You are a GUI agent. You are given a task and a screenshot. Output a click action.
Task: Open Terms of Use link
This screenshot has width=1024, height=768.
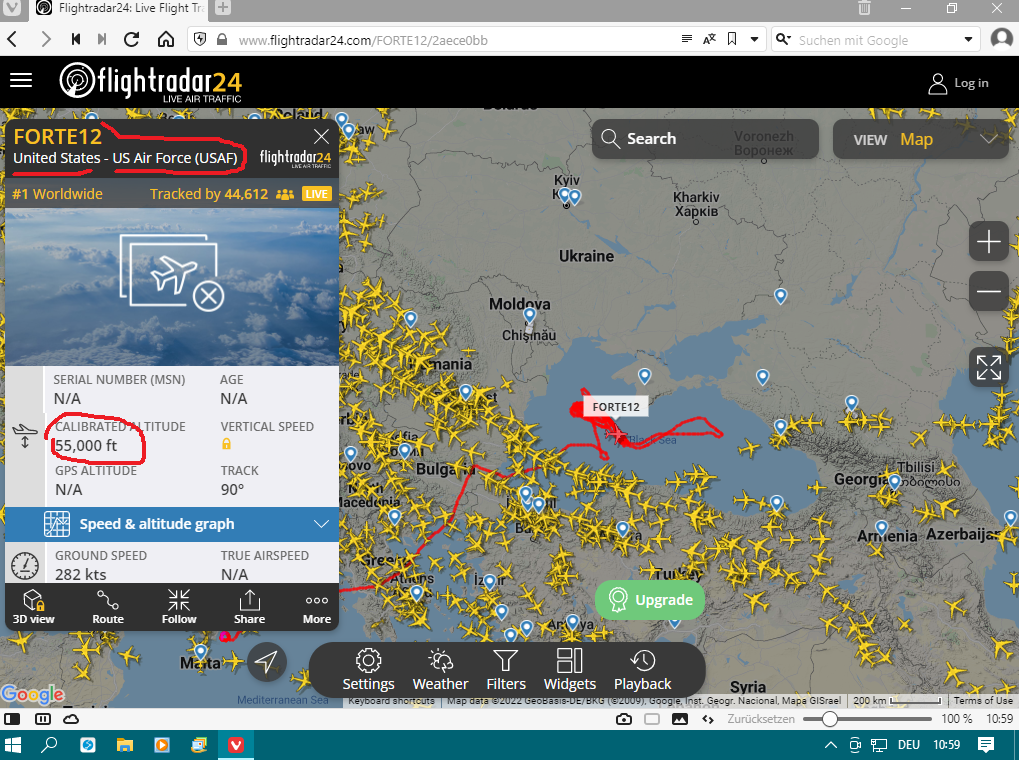(x=984, y=701)
